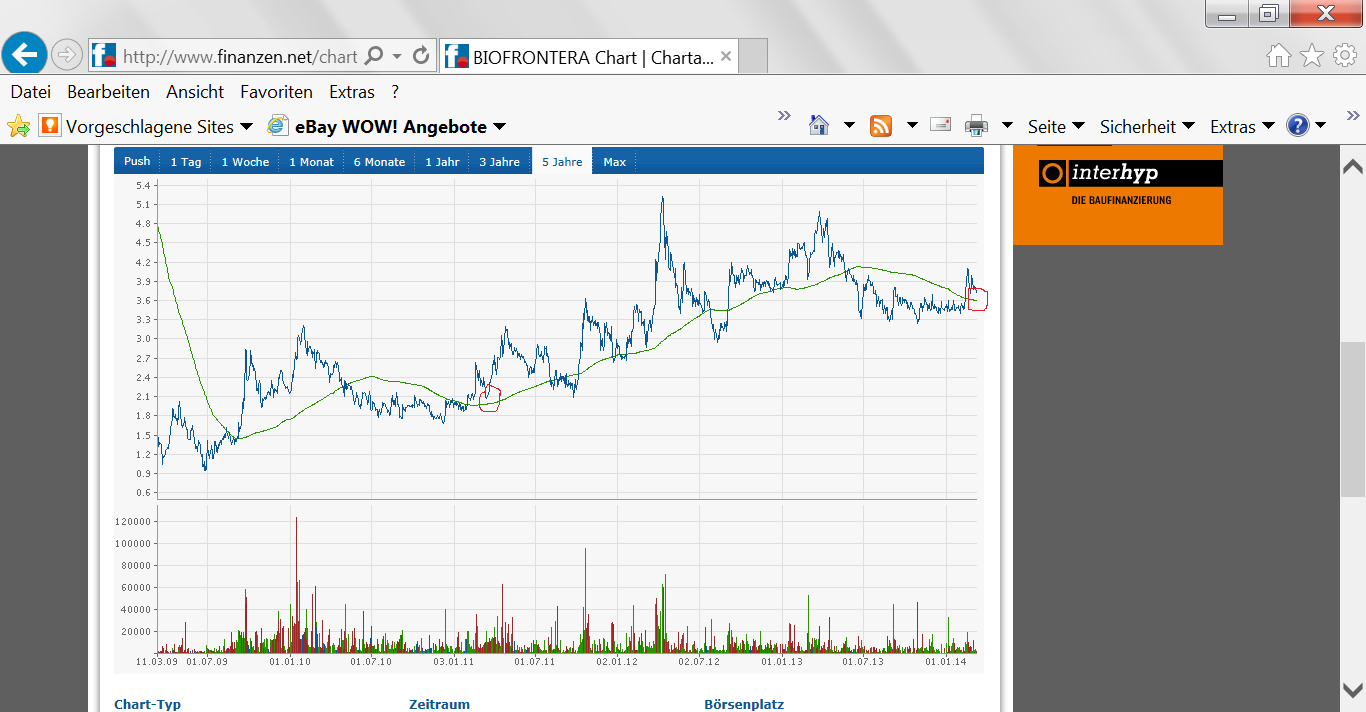Click the 120000 volume axis label
This screenshot has width=1366, height=712.
[x=132, y=522]
